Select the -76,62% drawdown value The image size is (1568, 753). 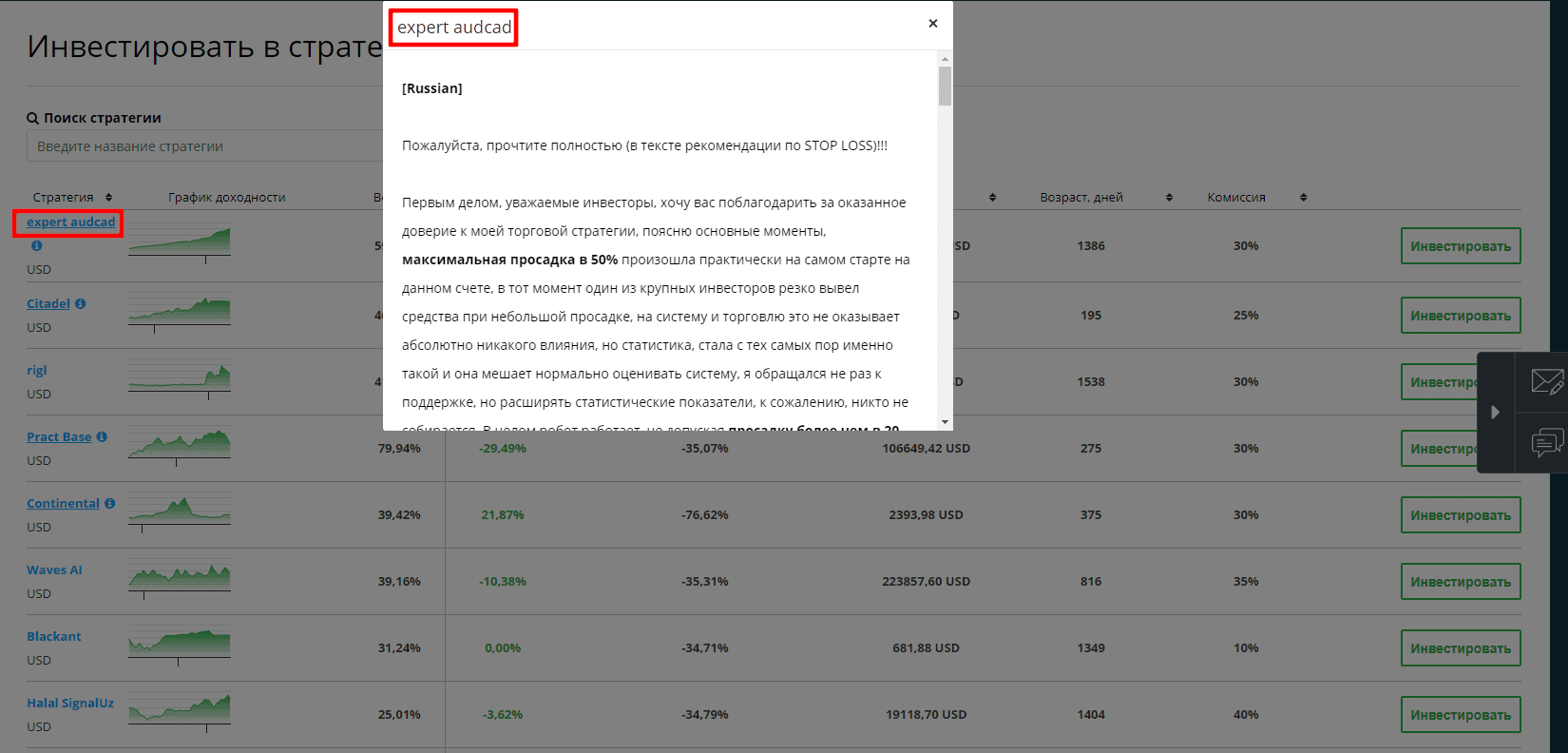coord(705,514)
